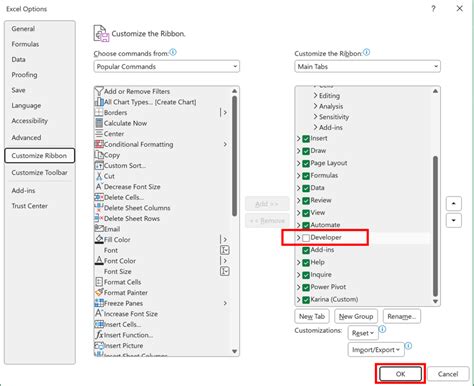Screen dimensions: 474x386
Task: Open the Import/Export dropdown
Action: tap(376, 350)
